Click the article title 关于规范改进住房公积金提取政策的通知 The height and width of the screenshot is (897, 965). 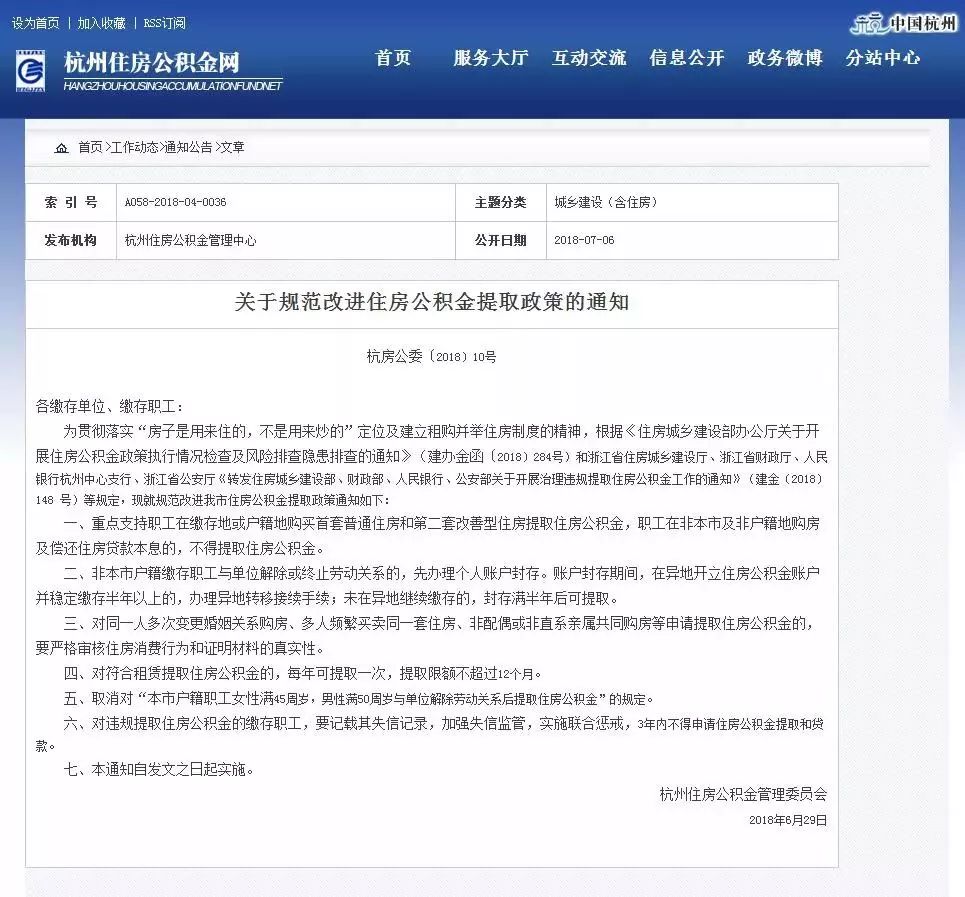431,302
